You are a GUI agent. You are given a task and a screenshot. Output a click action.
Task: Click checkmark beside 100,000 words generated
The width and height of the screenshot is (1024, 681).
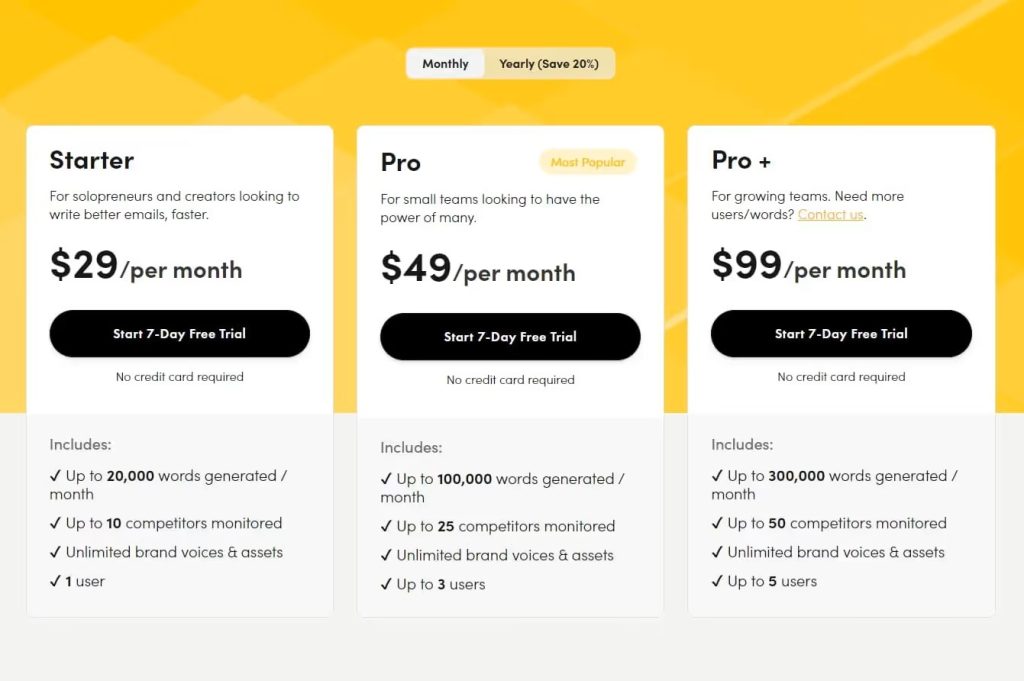tap(386, 479)
